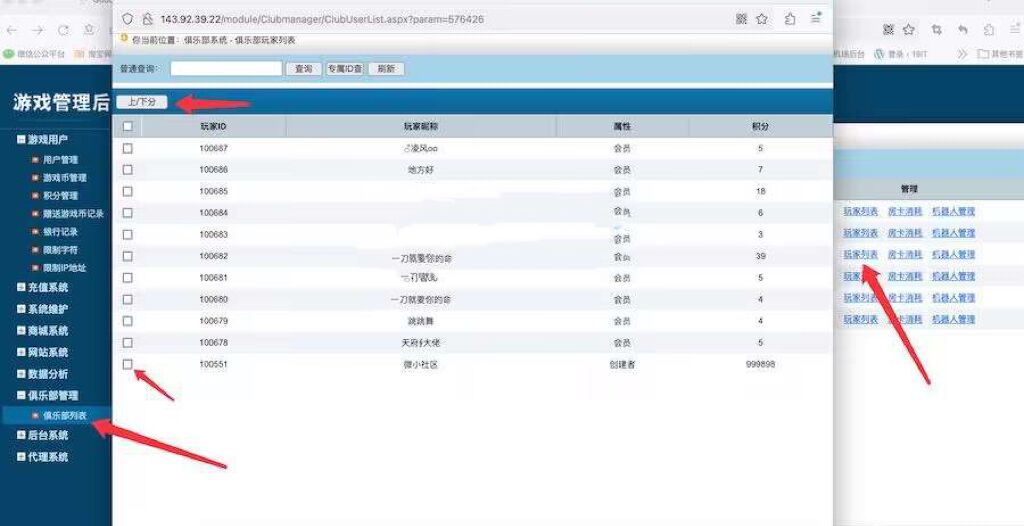The height and width of the screenshot is (526, 1024).
Task: Open 俱乐部列表 in the sidebar
Action: (x=63, y=415)
